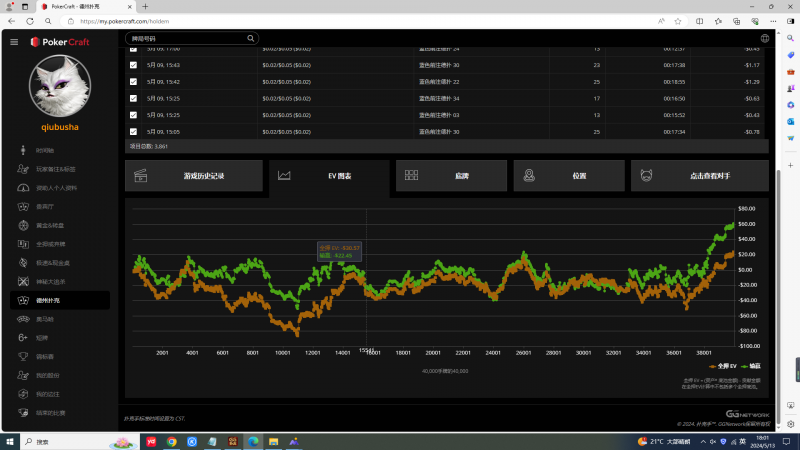Open the Edge sidebar settings gear

coord(788,422)
